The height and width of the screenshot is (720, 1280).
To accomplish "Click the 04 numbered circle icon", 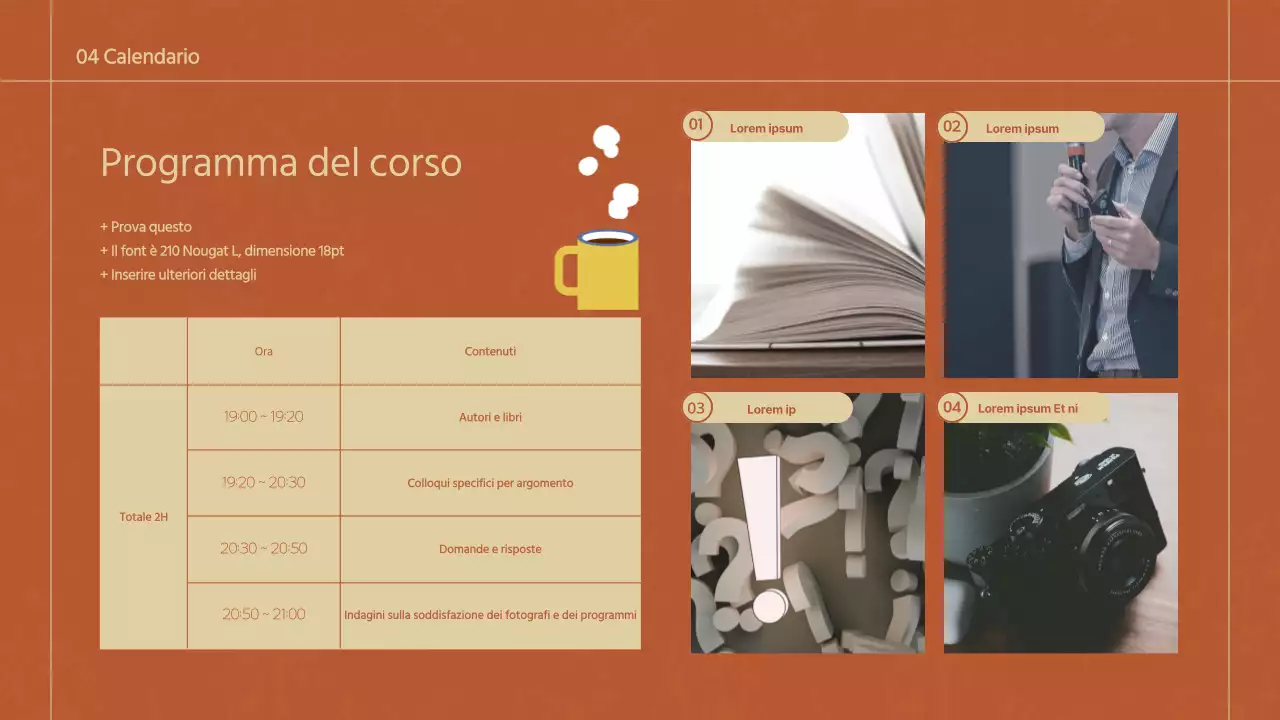I will click(954, 408).
